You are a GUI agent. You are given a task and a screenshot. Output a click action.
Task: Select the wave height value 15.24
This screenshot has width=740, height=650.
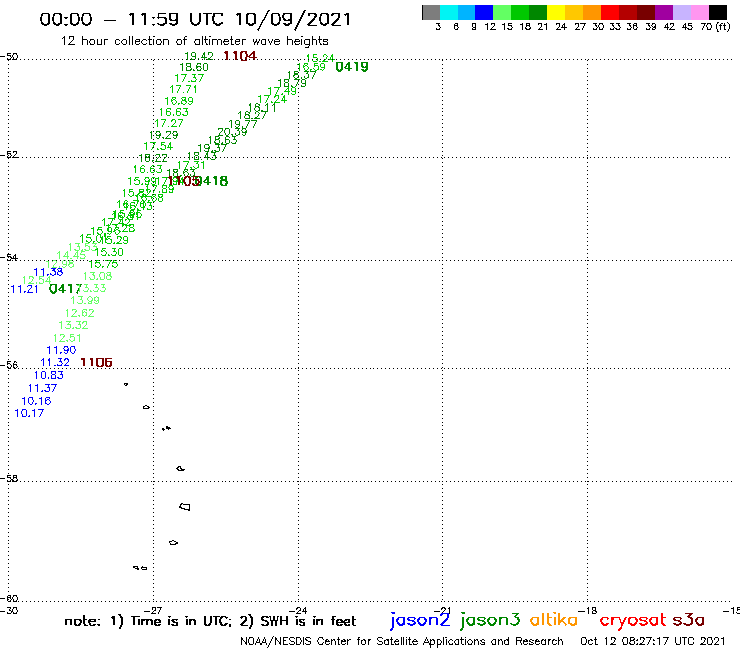tap(320, 58)
